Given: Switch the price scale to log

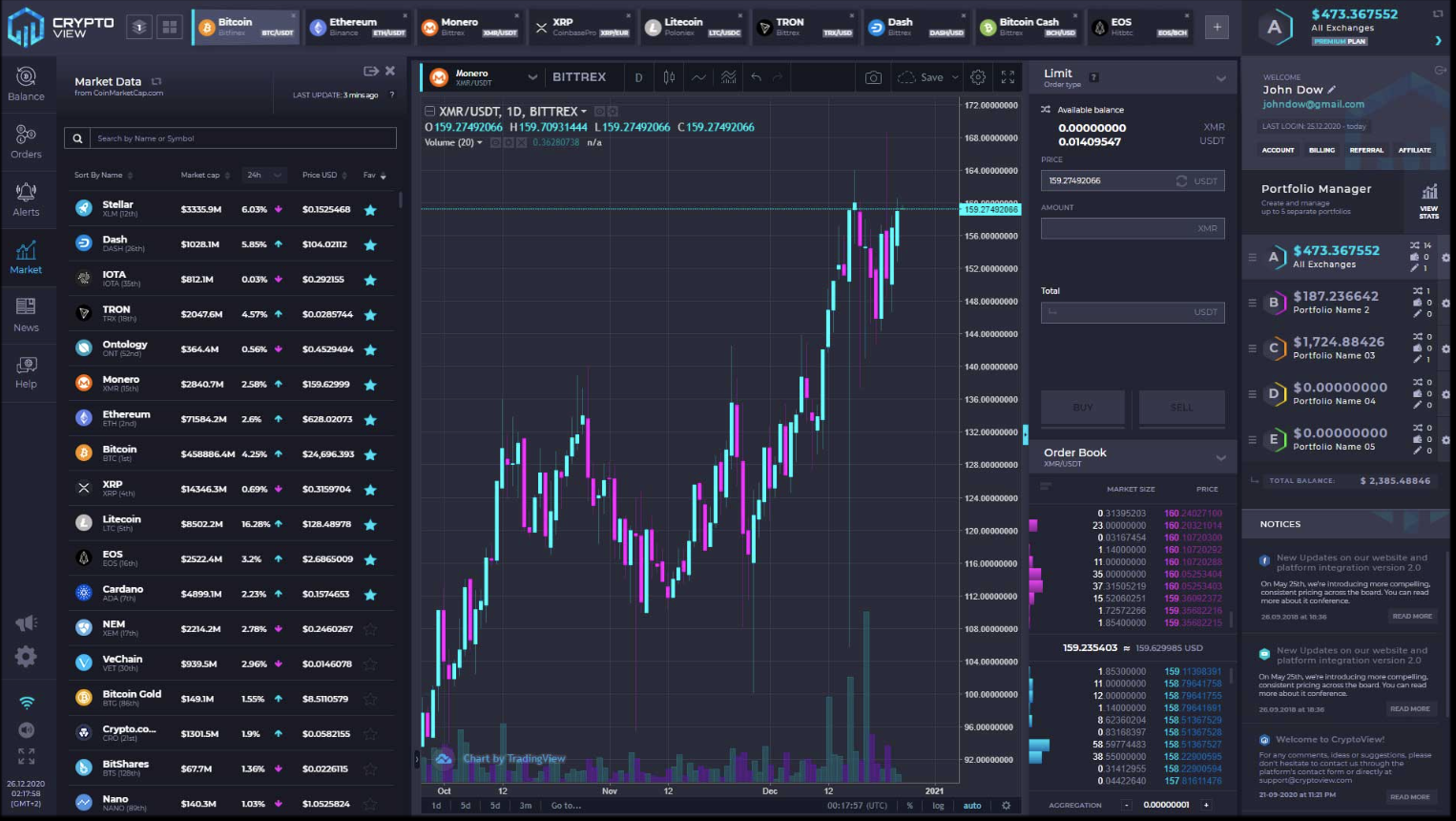Looking at the screenshot, I should (940, 805).
